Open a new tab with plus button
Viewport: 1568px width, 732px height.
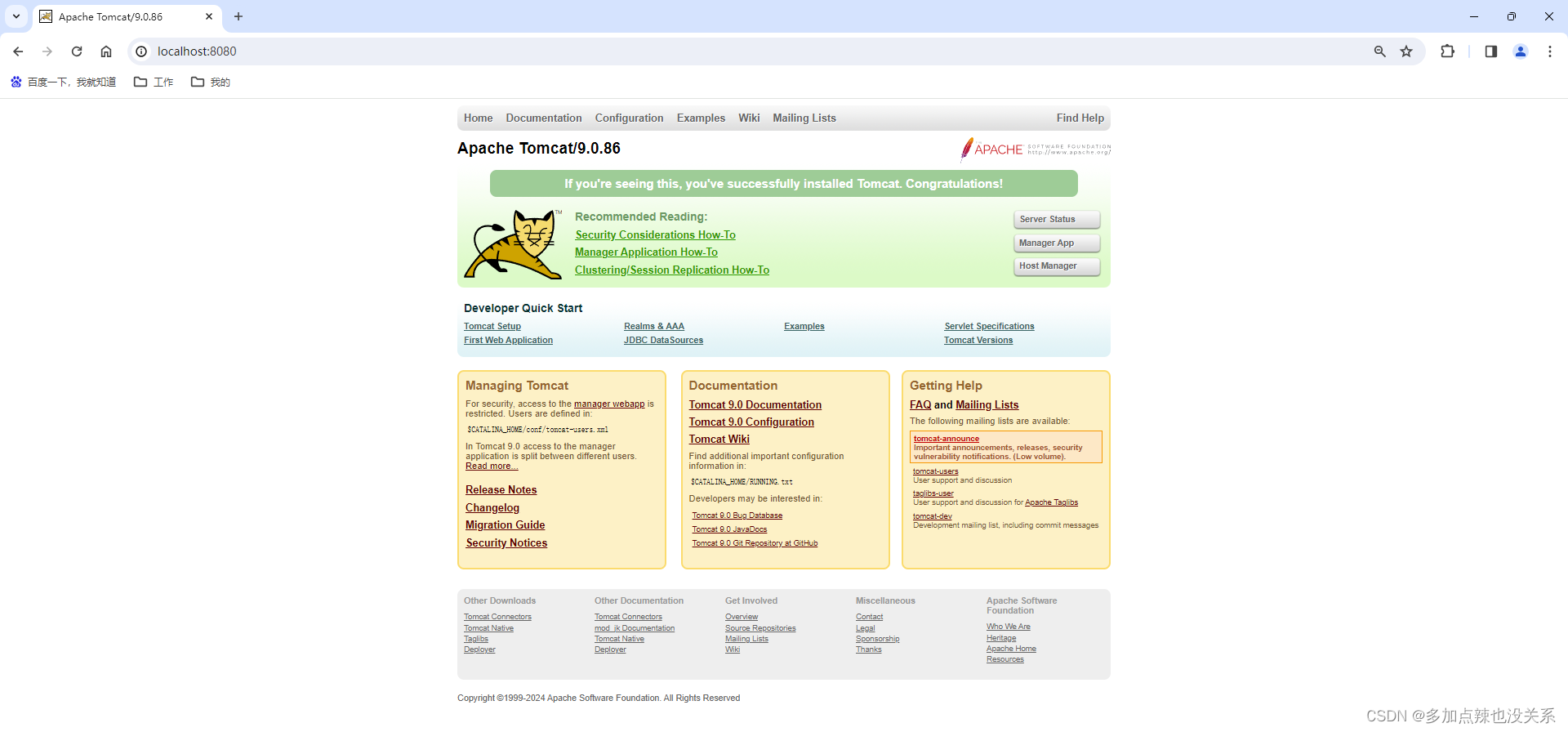(238, 16)
